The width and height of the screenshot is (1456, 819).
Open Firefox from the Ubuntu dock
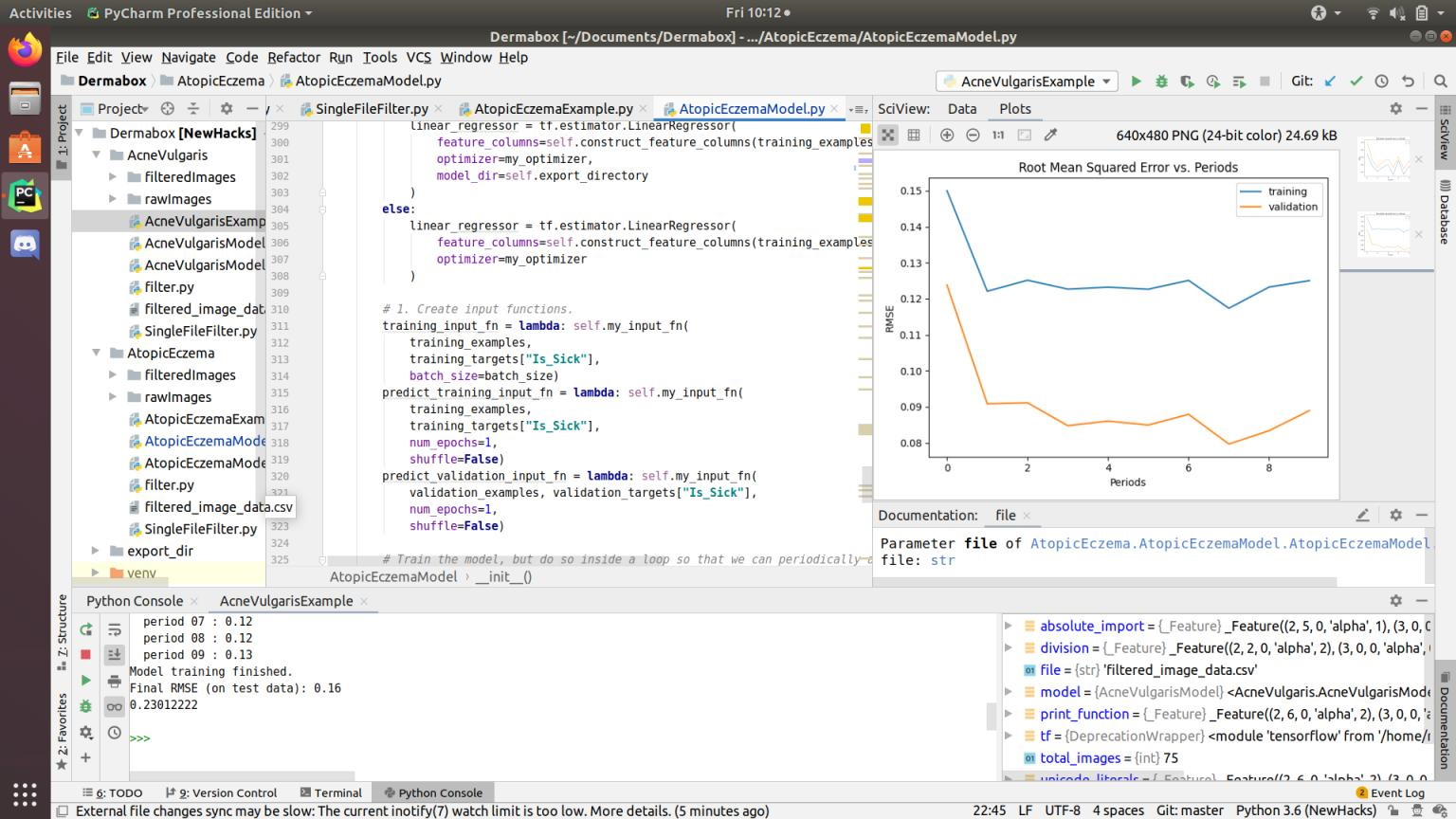(26, 49)
